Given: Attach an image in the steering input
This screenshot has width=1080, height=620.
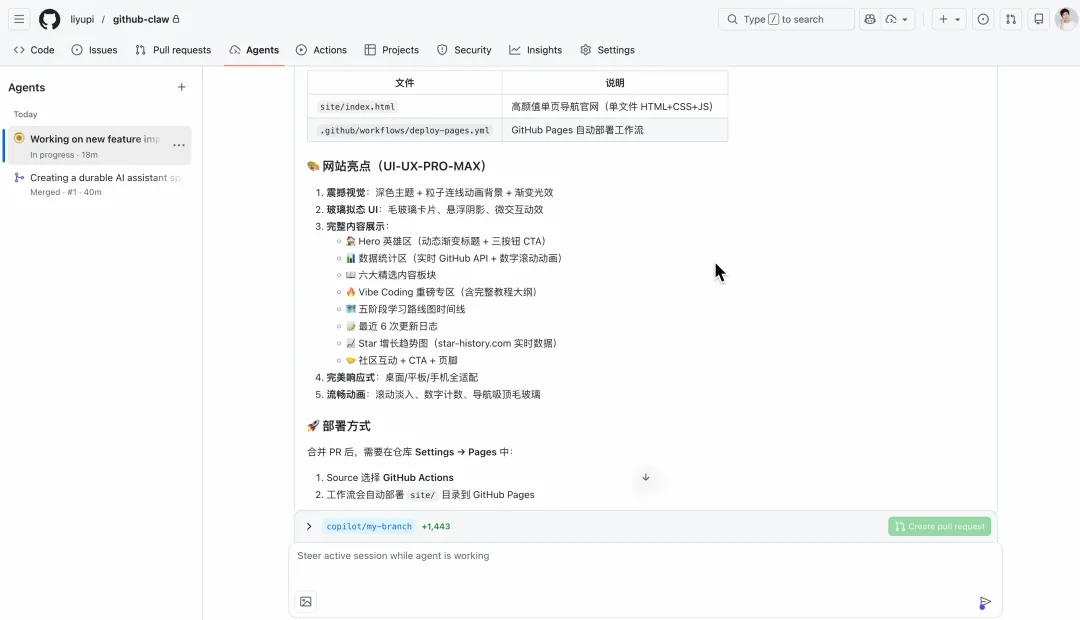Looking at the screenshot, I should click(305, 602).
